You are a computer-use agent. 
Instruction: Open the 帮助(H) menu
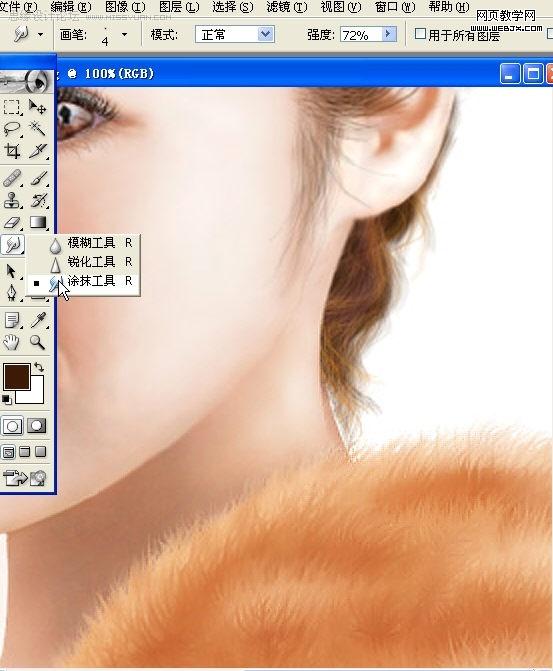click(x=449, y=7)
